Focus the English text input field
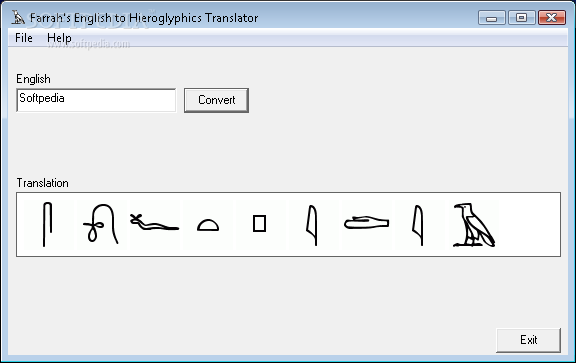This screenshot has height=363, width=576. [x=96, y=100]
